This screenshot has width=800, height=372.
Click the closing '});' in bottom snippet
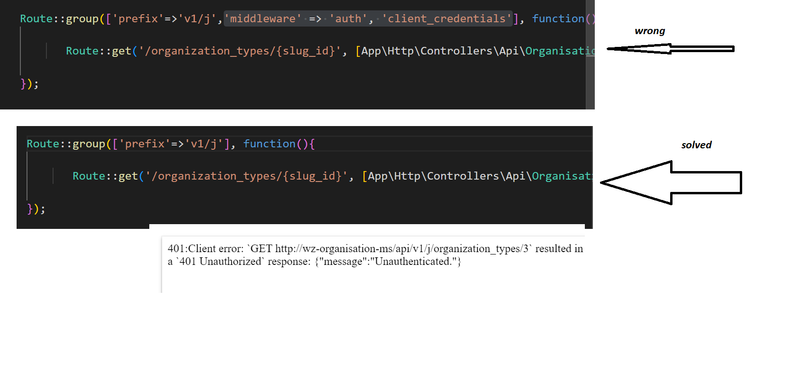tap(36, 209)
